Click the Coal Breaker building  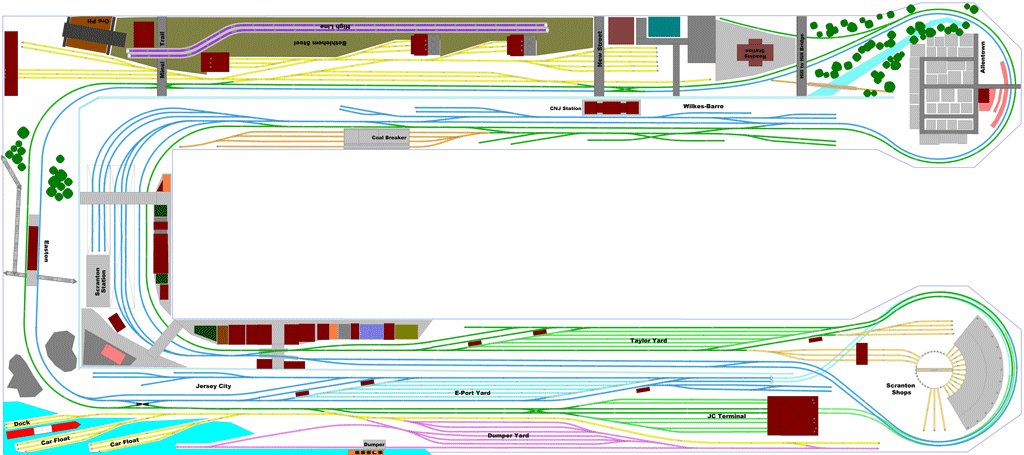[x=378, y=138]
